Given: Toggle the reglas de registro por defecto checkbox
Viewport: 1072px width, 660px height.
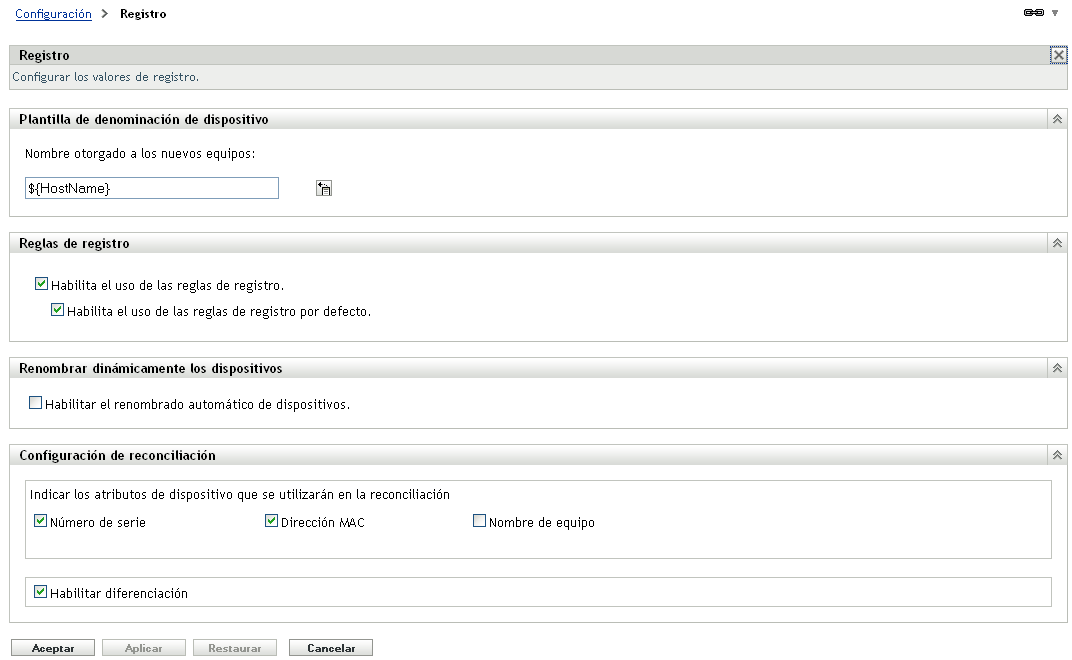Looking at the screenshot, I should [x=57, y=310].
